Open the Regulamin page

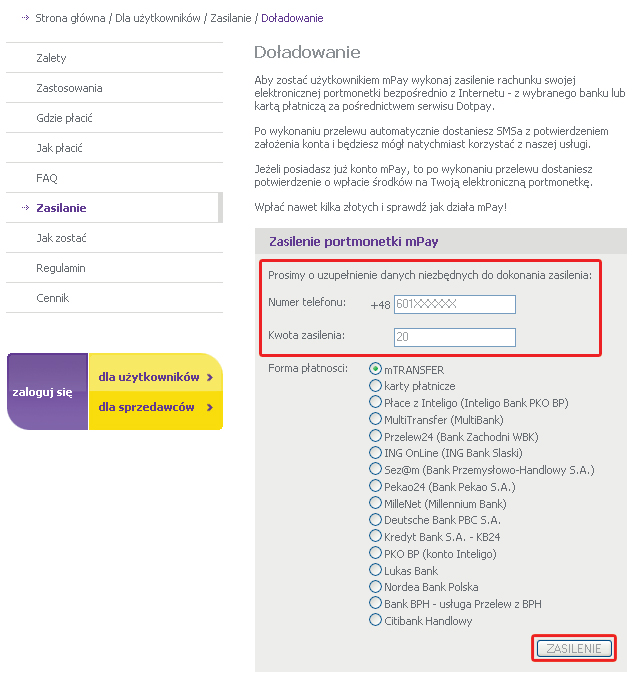tap(61, 268)
